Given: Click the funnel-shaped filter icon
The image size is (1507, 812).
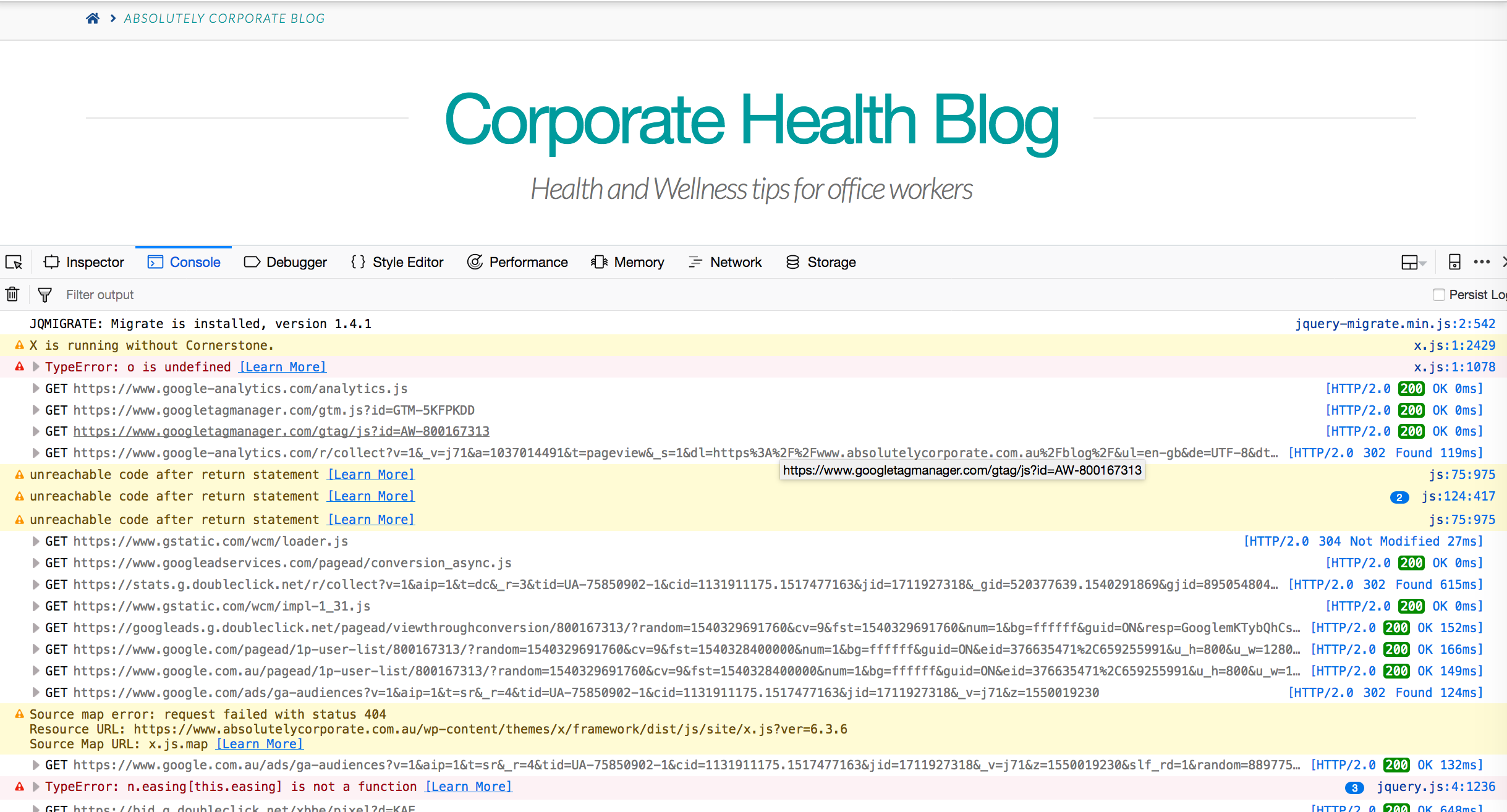Looking at the screenshot, I should (45, 295).
